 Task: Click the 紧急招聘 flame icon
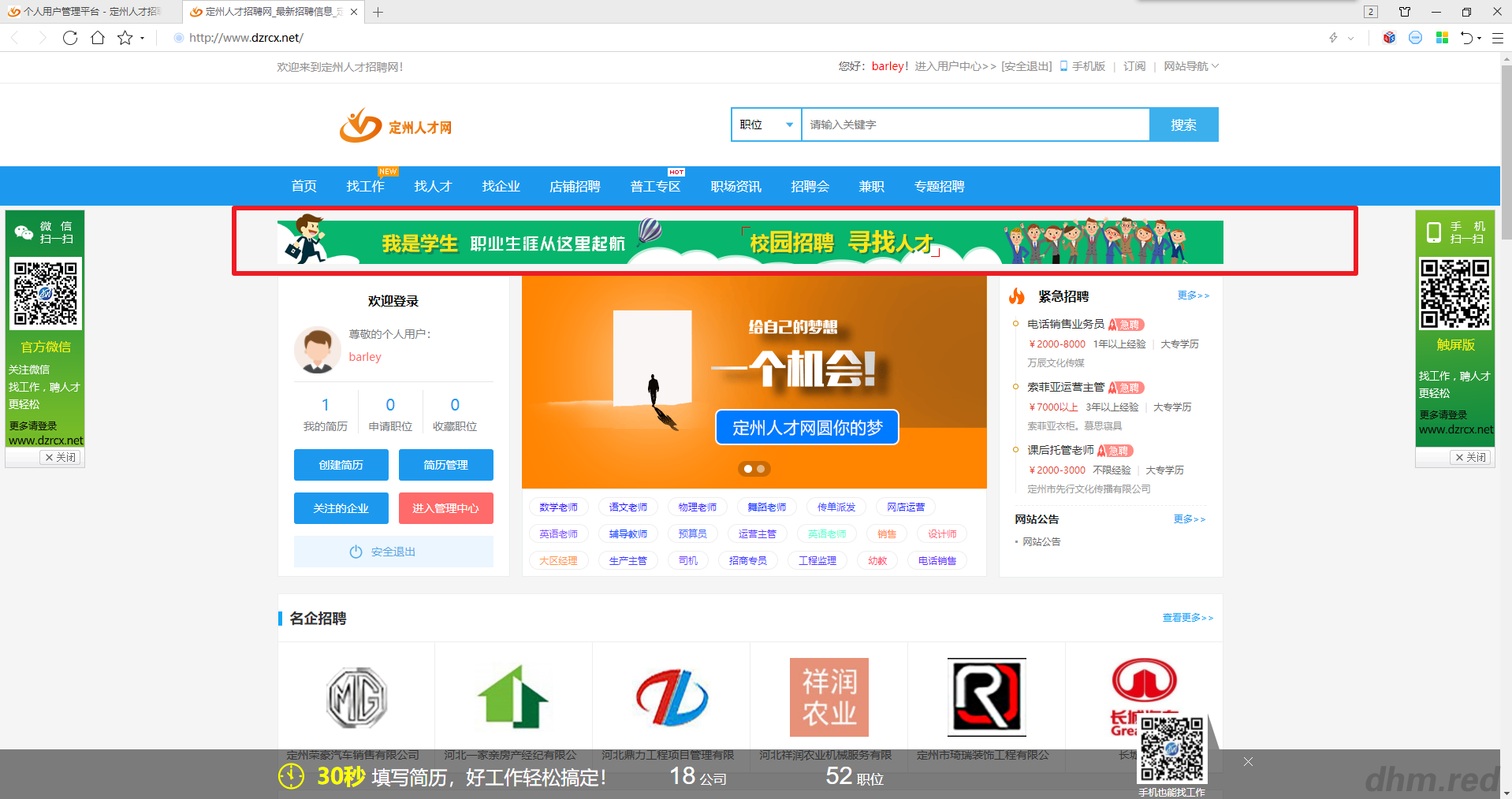pyautogui.click(x=1017, y=296)
